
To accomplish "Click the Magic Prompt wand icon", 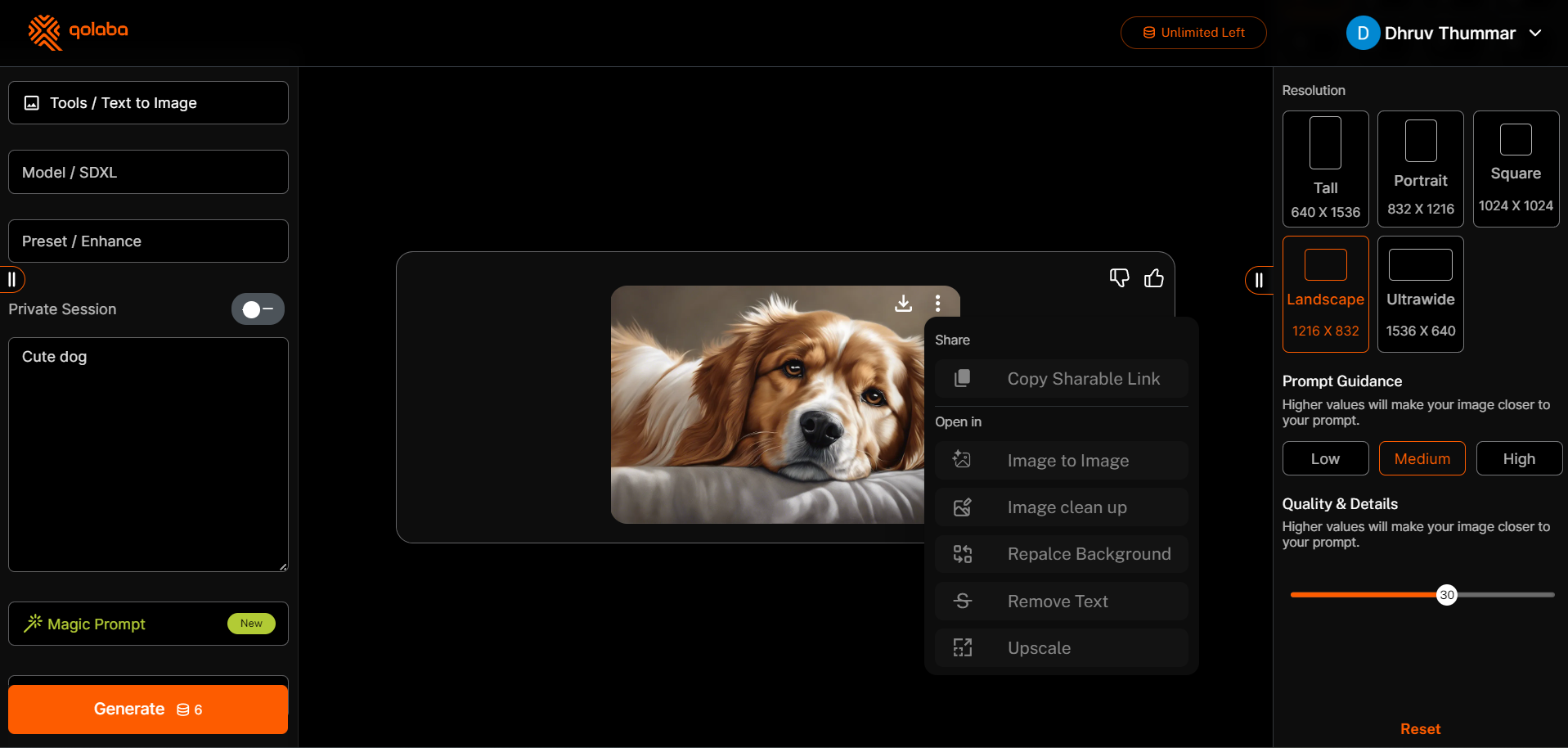I will (x=33, y=624).
